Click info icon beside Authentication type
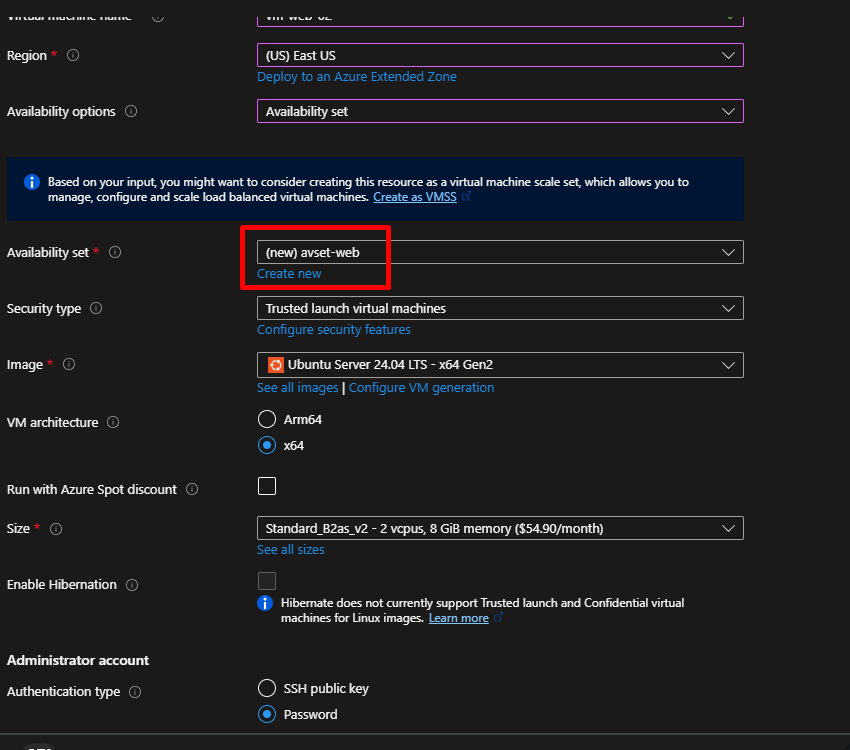The height and width of the screenshot is (750, 850). pos(135,692)
